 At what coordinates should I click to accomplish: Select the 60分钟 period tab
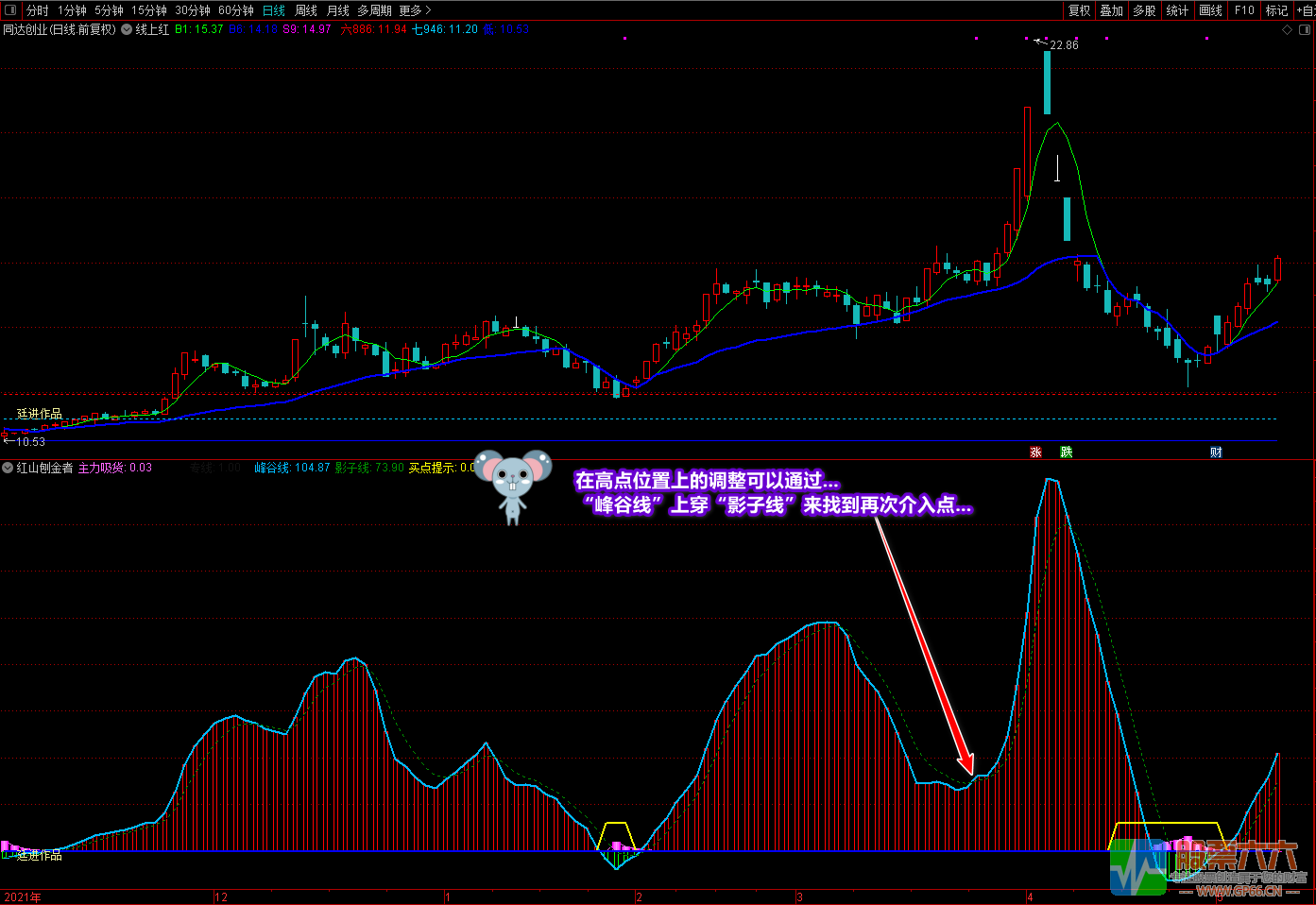coord(236,10)
